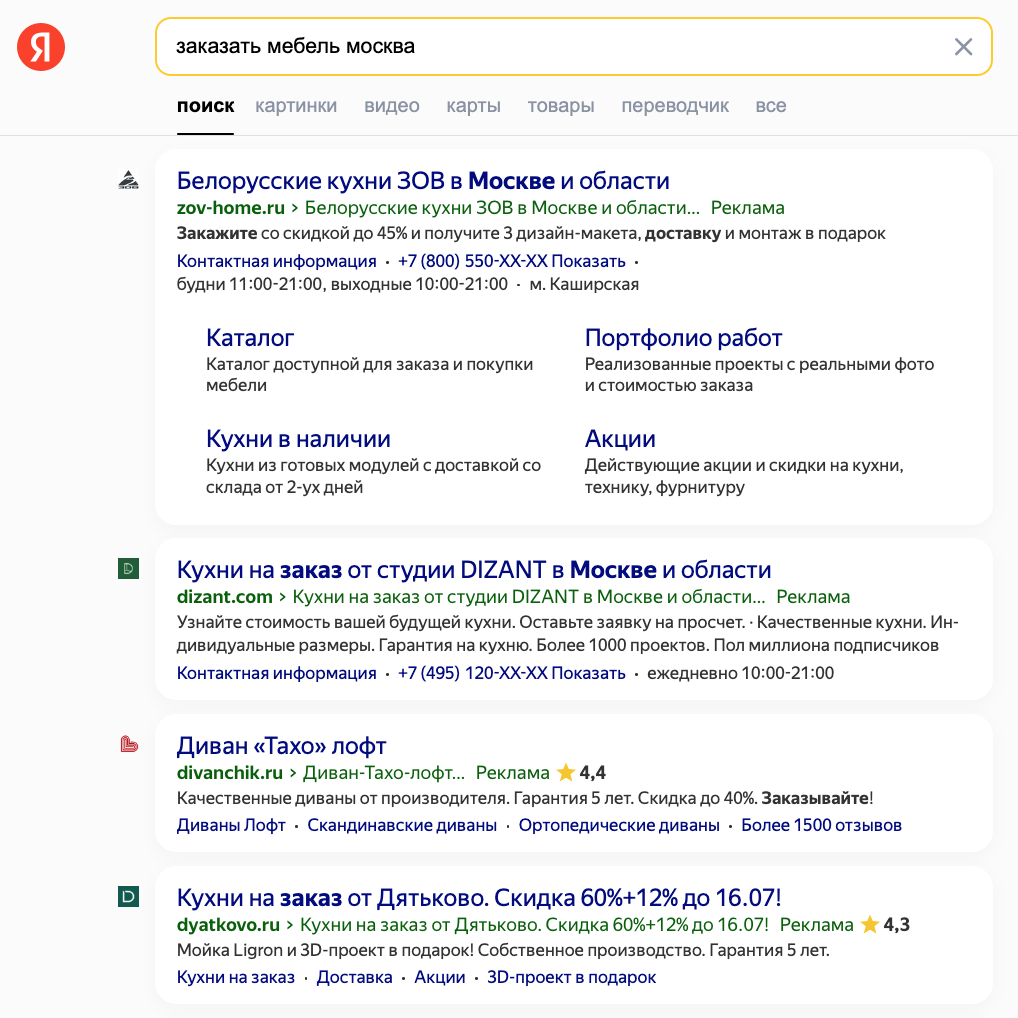Viewport: 1018px width, 1018px height.
Task: Click 'Реклама' label on zov-home.ru result
Action: [747, 208]
